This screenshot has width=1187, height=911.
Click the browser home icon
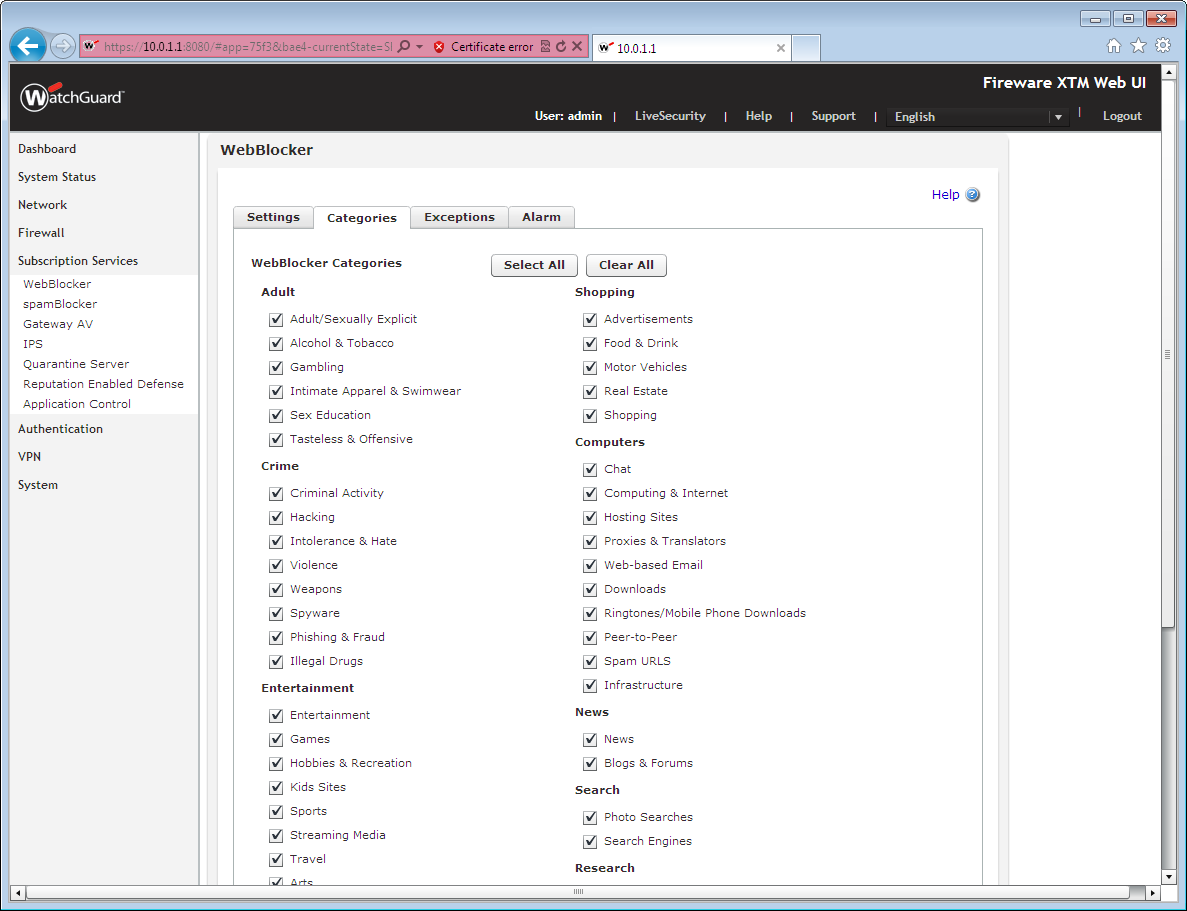pos(1114,45)
